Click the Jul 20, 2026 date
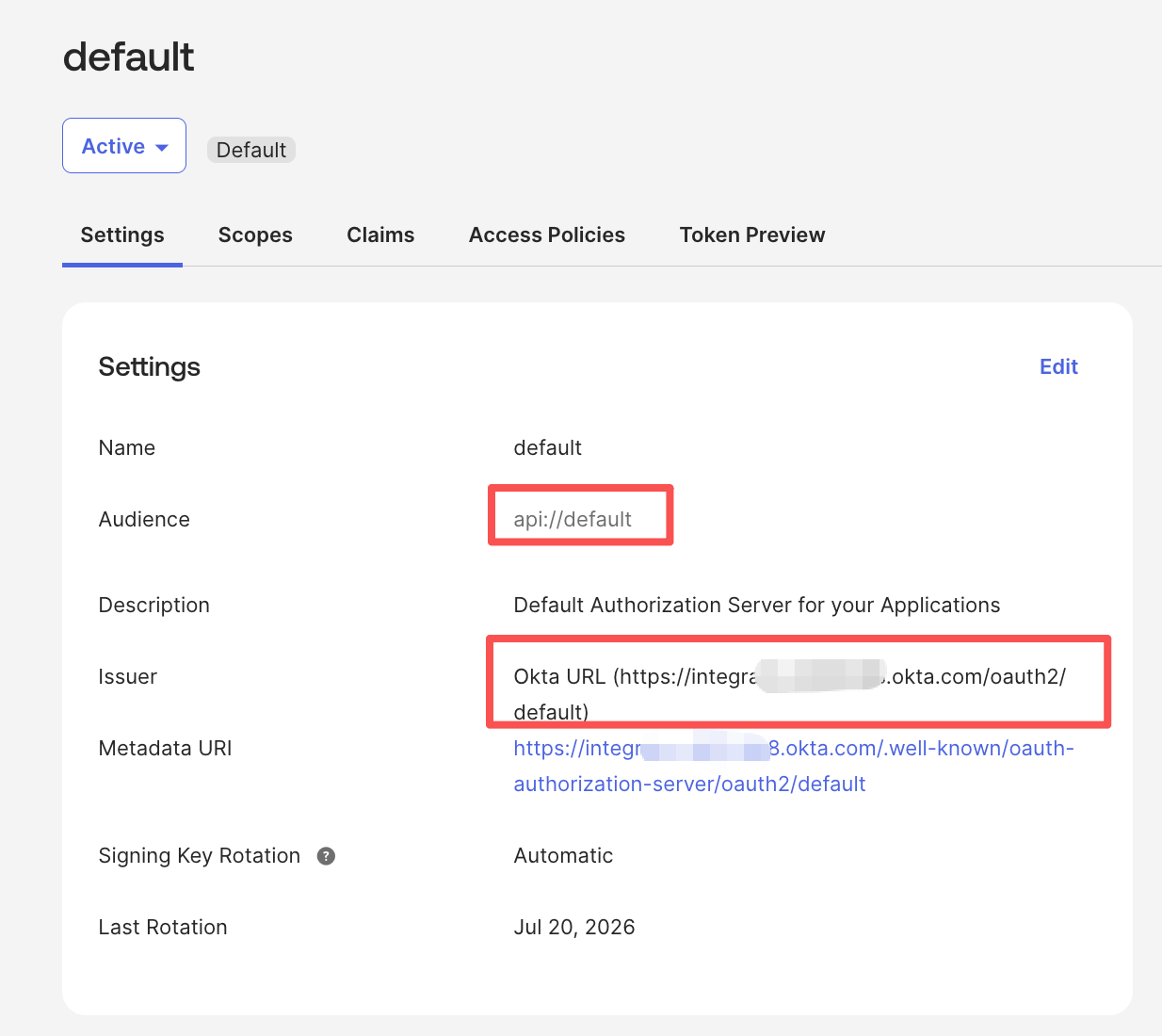This screenshot has width=1162, height=1036. (574, 928)
